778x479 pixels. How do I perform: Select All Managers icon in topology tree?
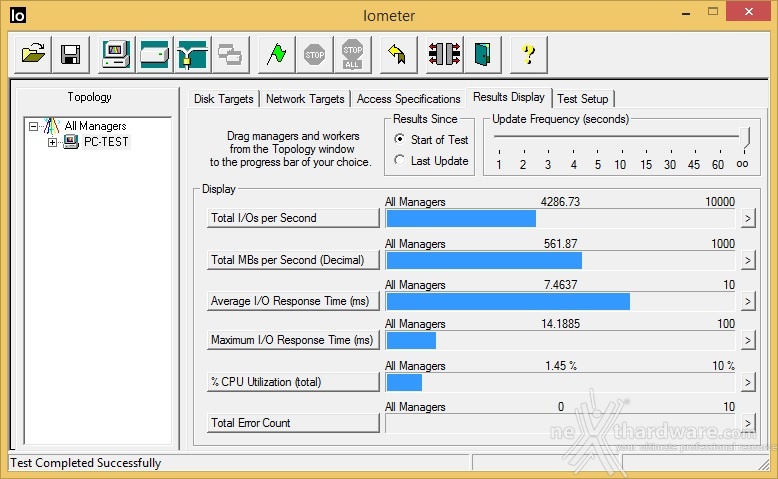(51, 126)
